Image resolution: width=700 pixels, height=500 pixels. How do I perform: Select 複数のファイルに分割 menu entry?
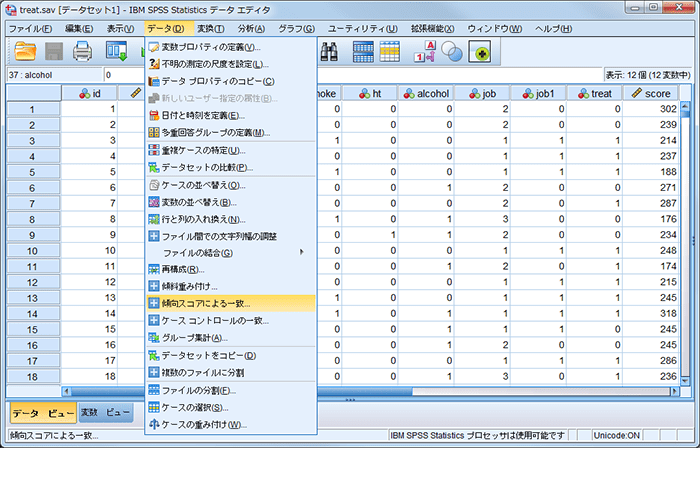[x=231, y=372]
